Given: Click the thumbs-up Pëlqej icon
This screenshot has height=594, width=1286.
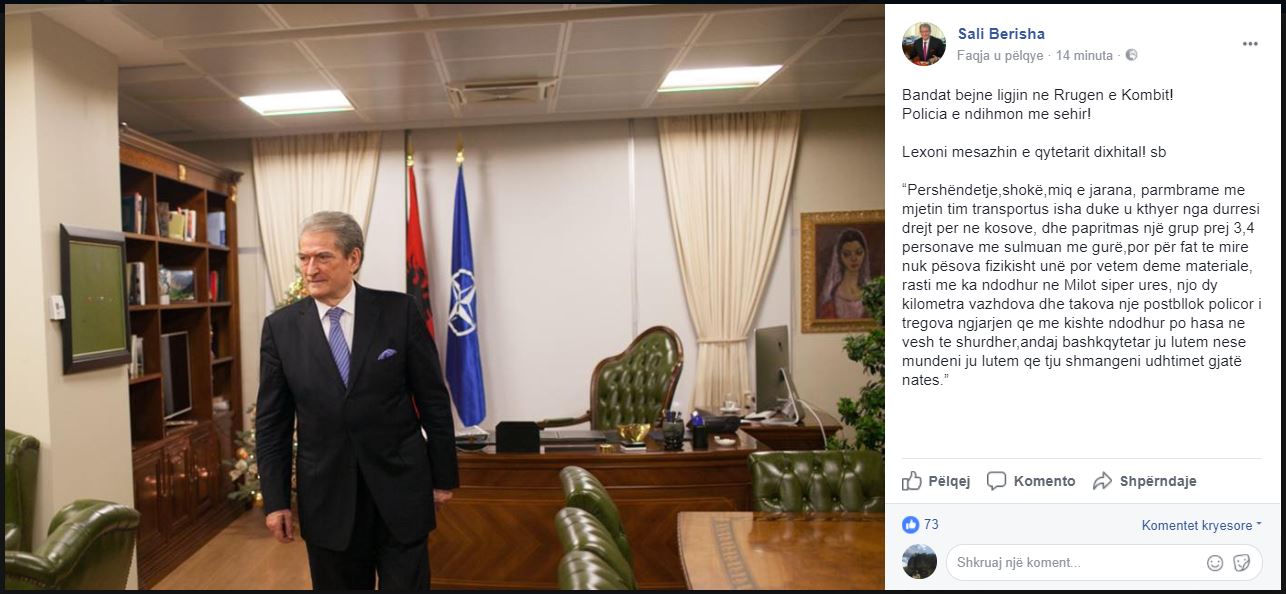Looking at the screenshot, I should click(911, 481).
